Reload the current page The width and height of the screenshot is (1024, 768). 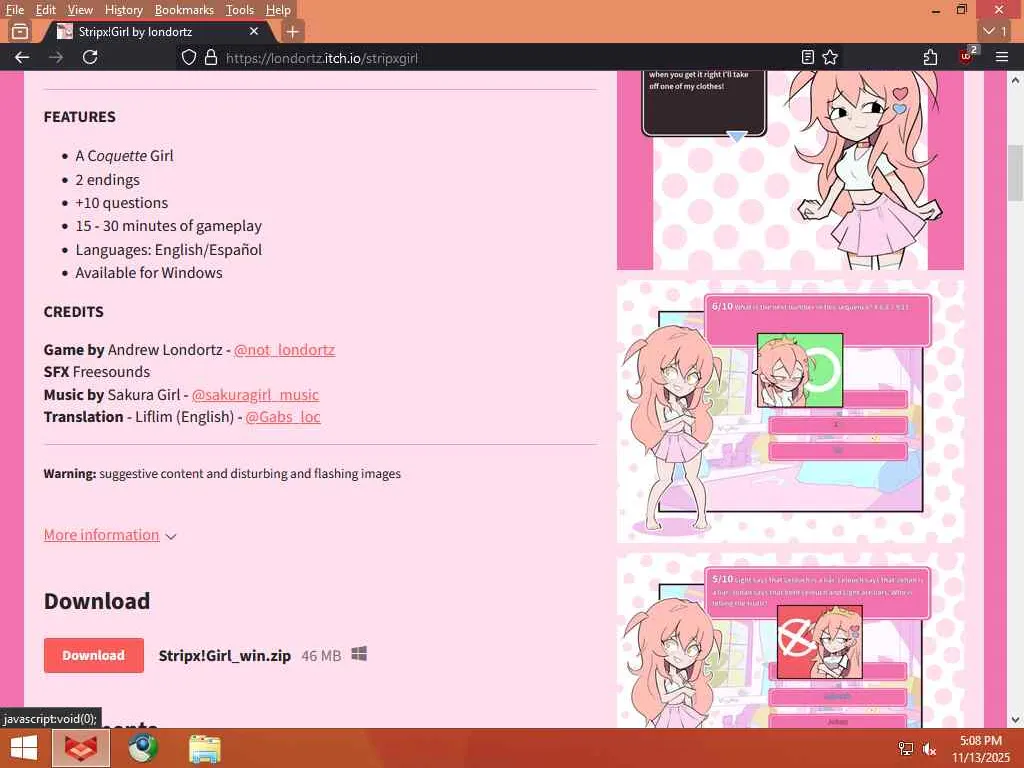click(90, 57)
